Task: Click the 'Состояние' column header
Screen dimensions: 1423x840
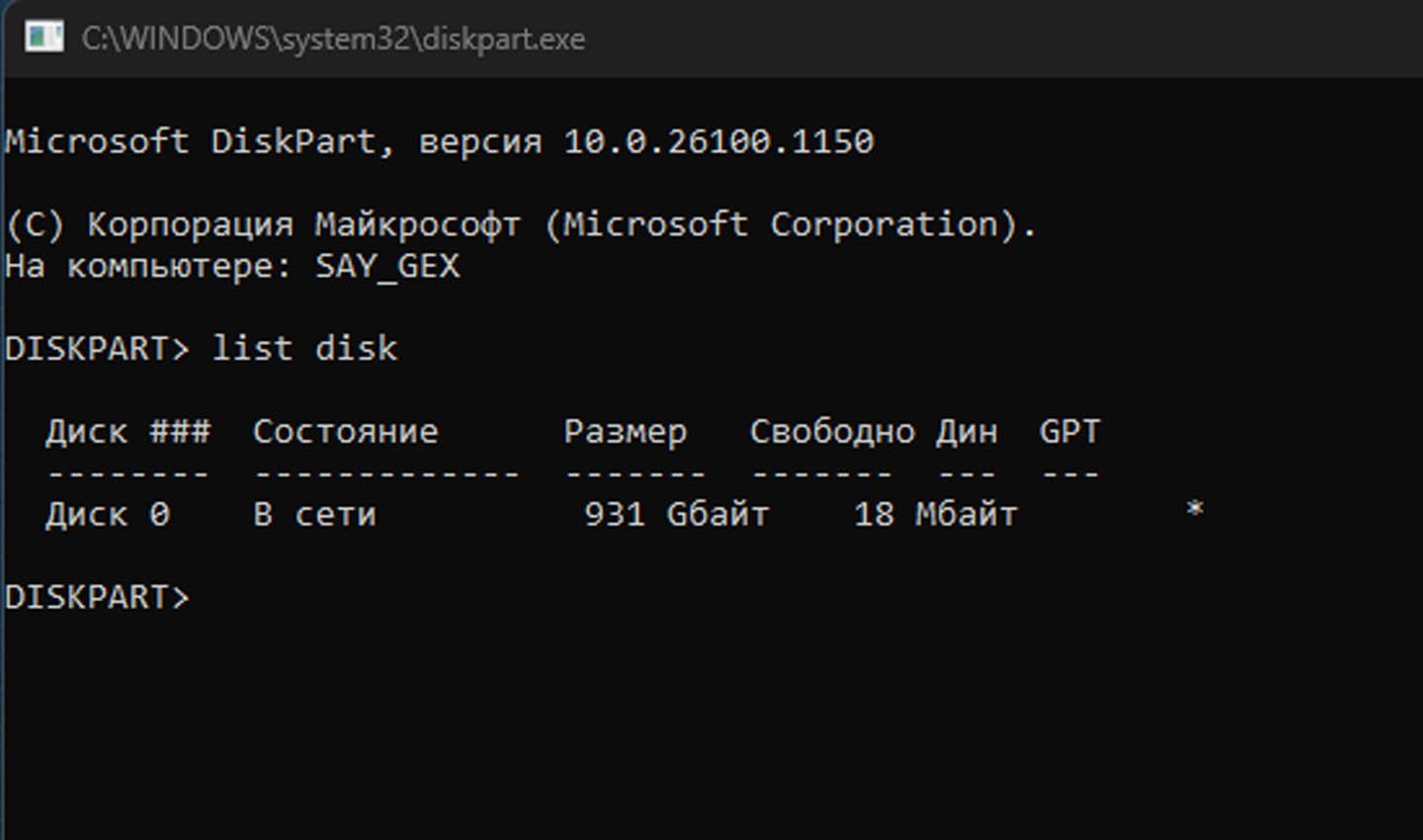Action: [x=345, y=432]
